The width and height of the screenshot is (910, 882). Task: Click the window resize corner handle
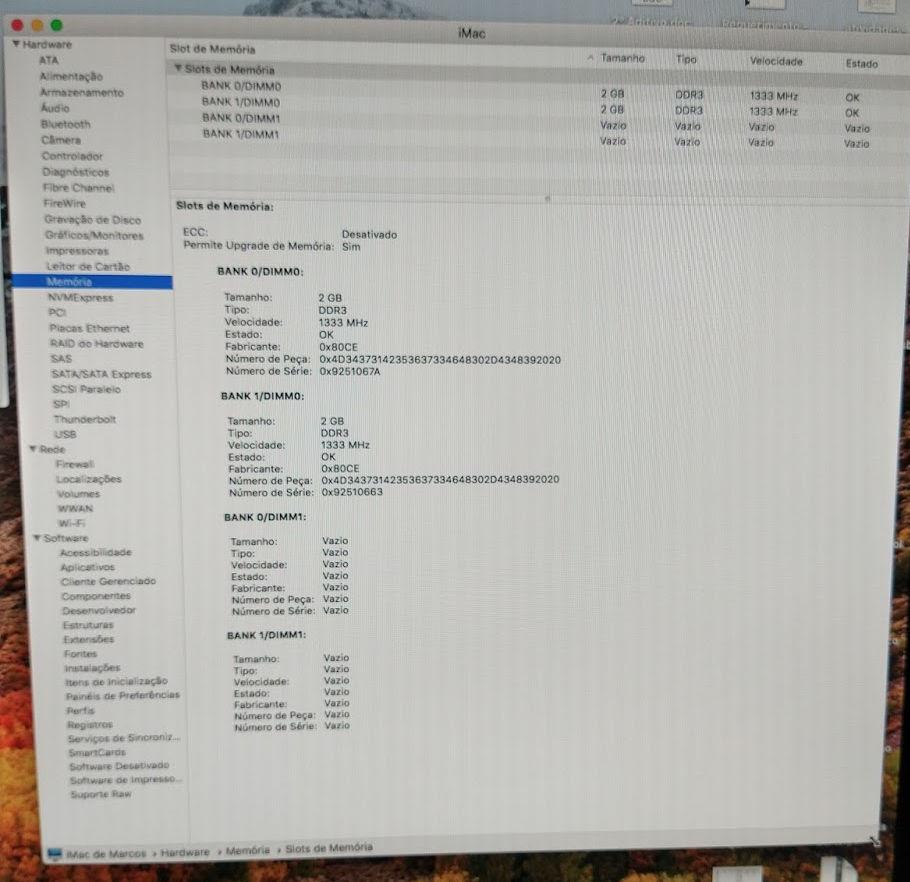click(875, 841)
